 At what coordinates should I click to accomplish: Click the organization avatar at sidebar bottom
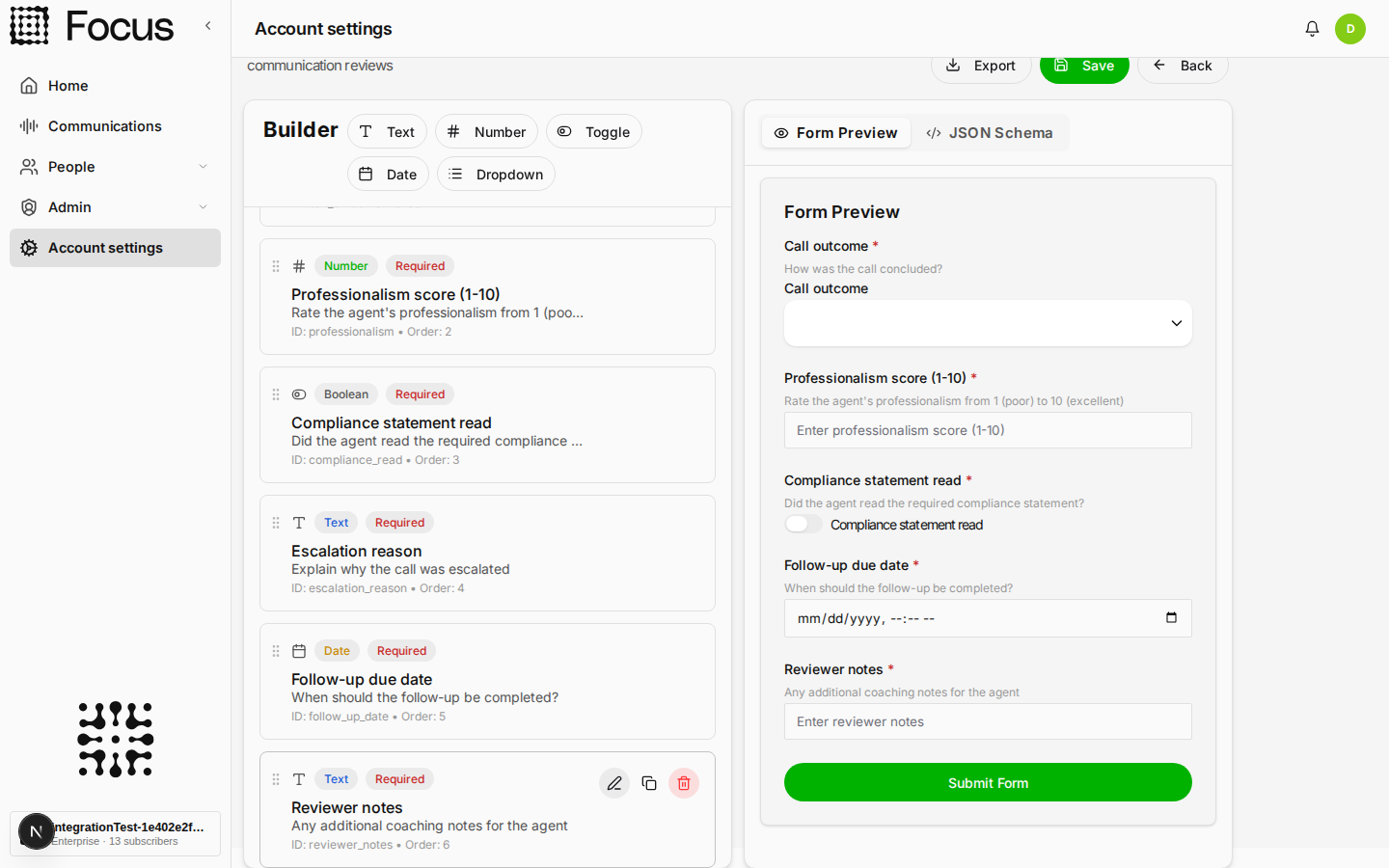pos(37,831)
